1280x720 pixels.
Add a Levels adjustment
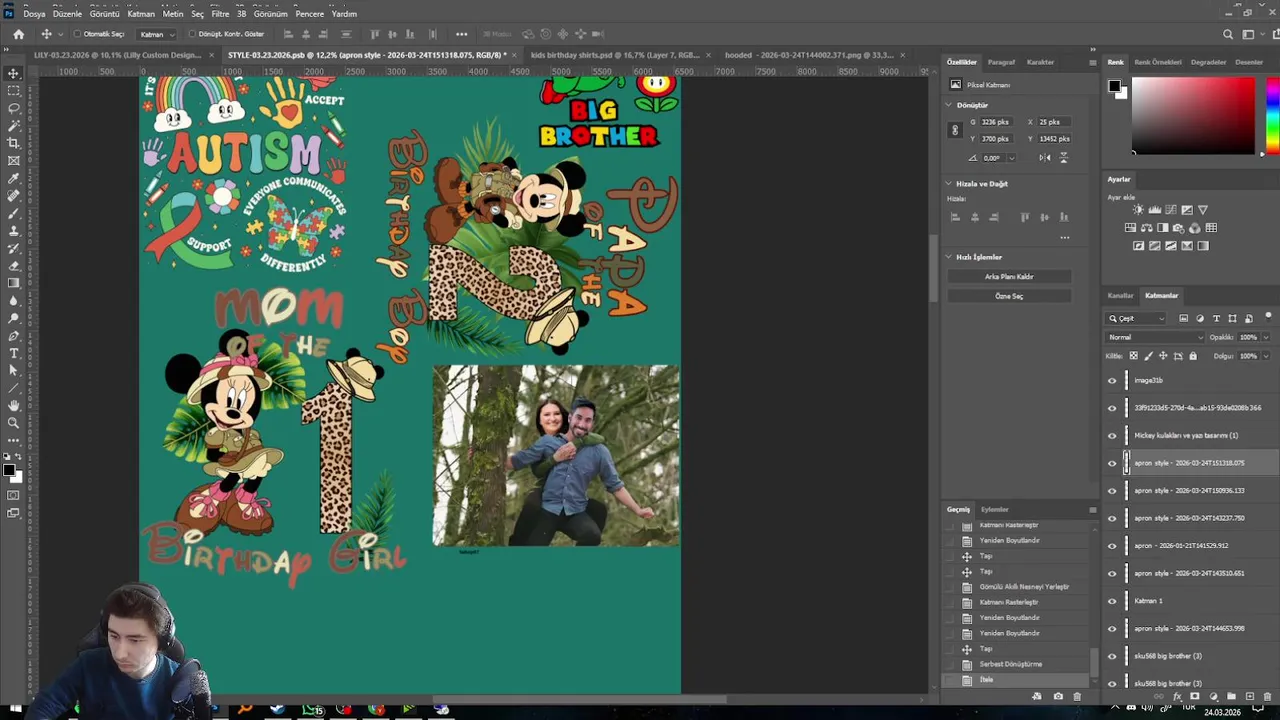click(x=1155, y=210)
